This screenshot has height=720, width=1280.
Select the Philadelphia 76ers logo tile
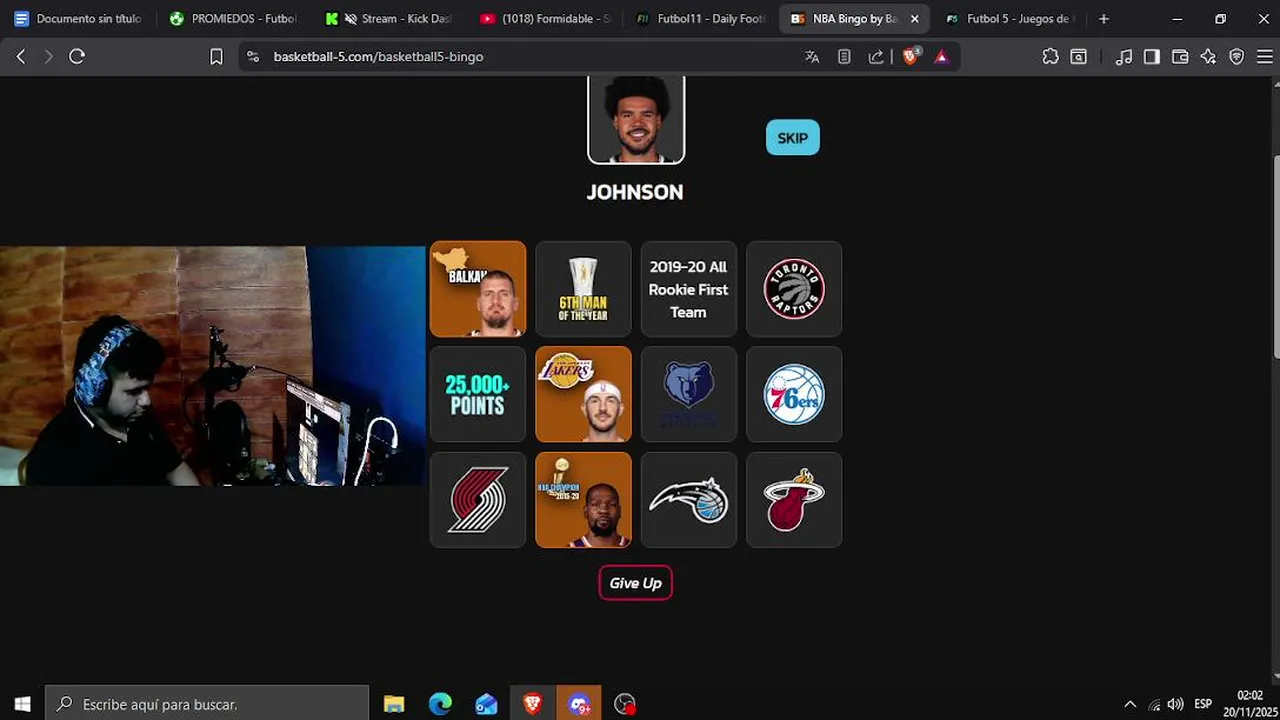coord(794,395)
